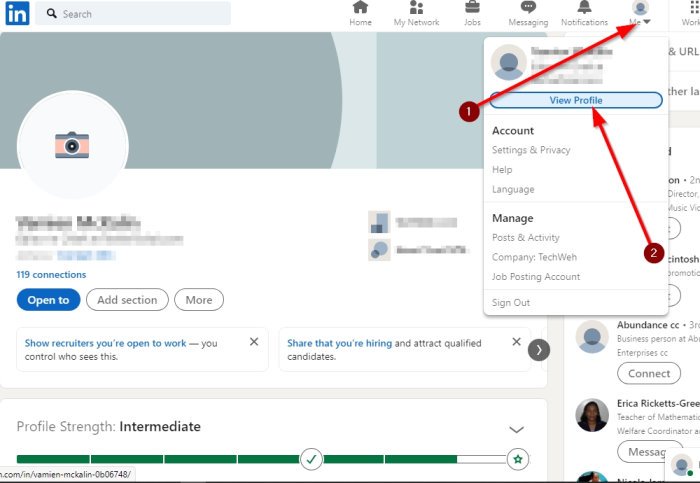
Task: Choose Sign Out from menu
Action: (511, 303)
